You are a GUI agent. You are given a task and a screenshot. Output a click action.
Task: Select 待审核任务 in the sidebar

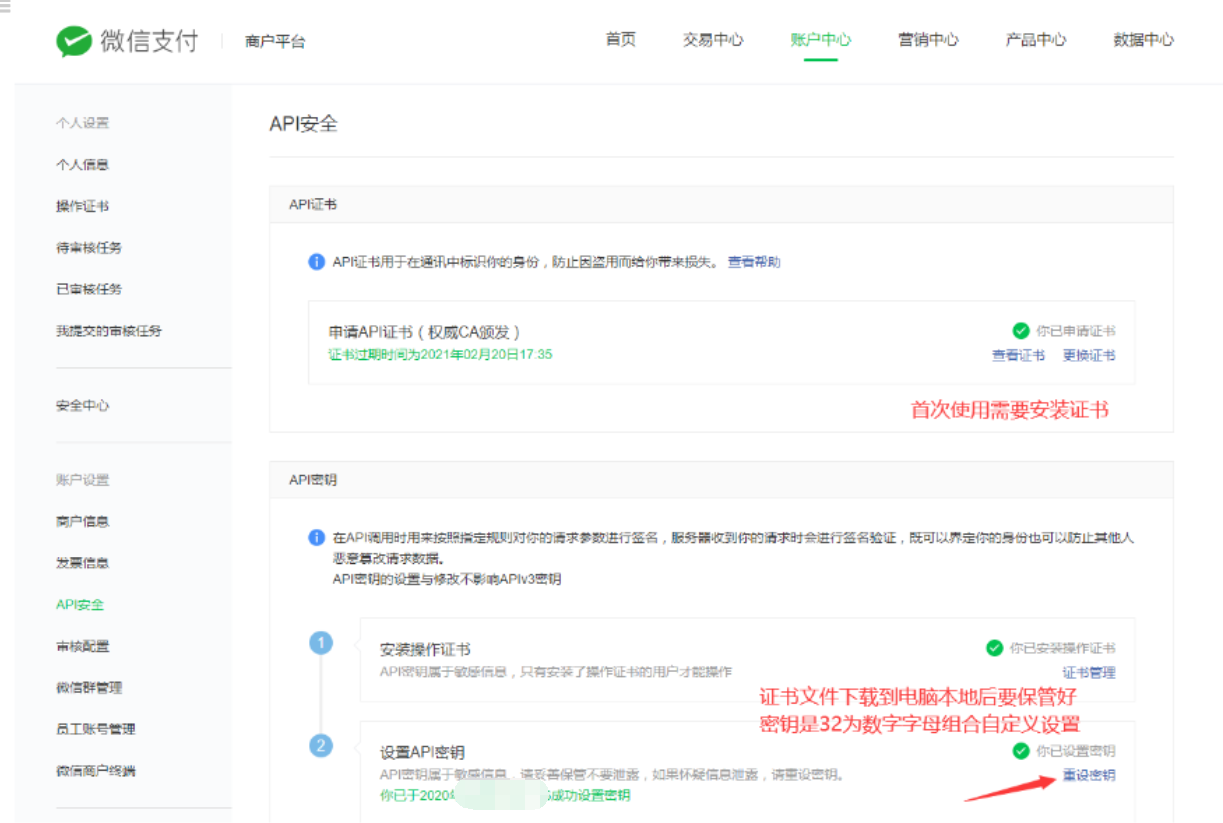pos(89,248)
